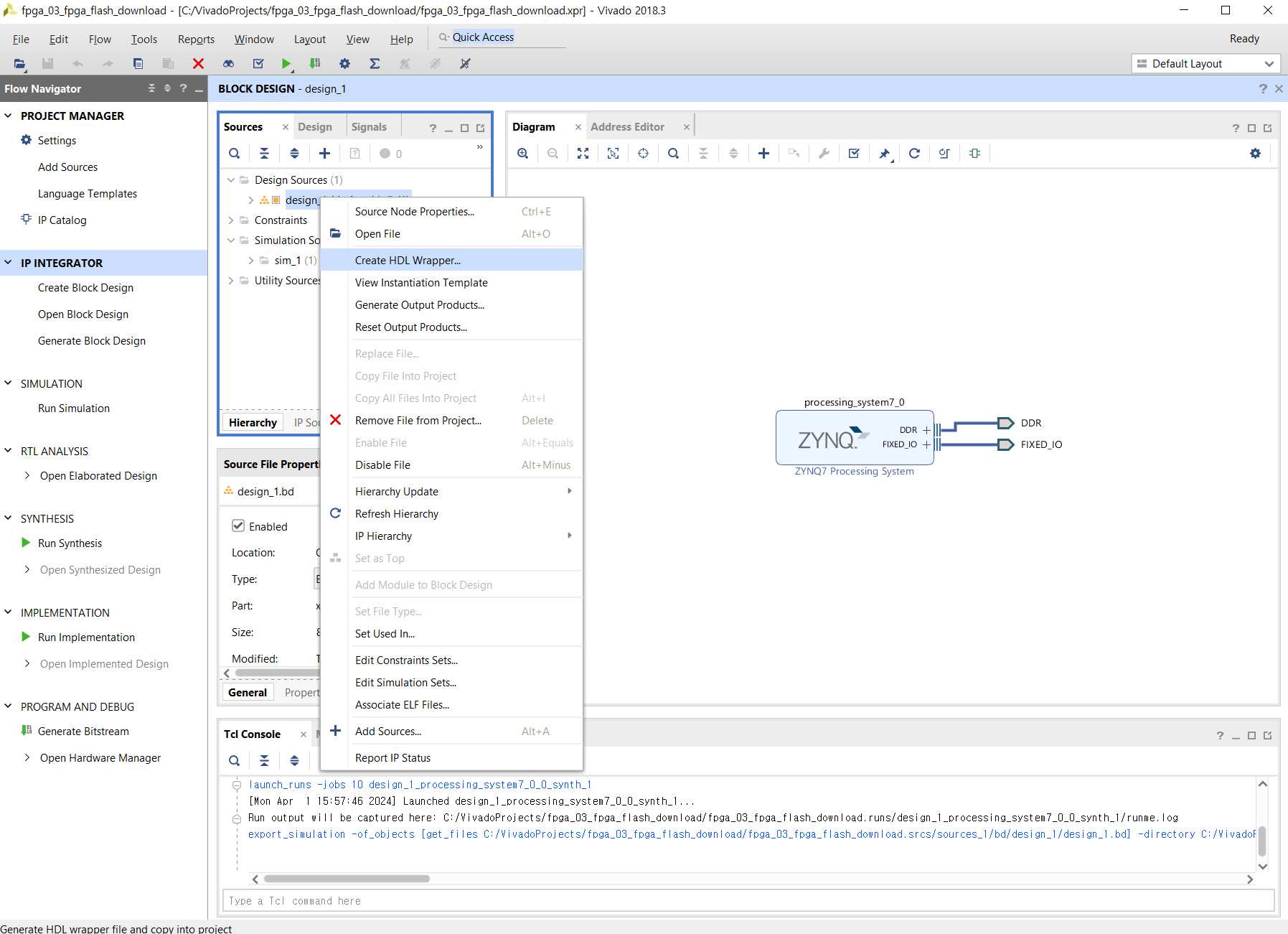Click the Tcl Console horizontal scrollbar
This screenshot has width=1288, height=934.
pyautogui.click(x=347, y=879)
